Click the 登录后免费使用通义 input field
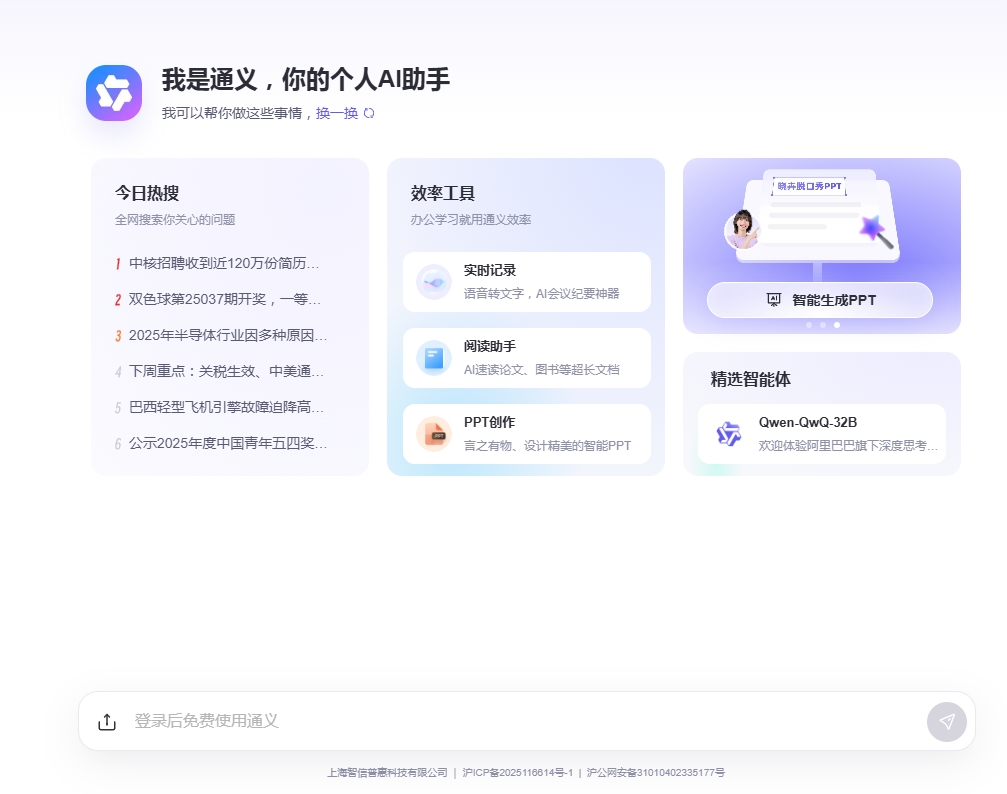The width and height of the screenshot is (1007, 794). point(527,721)
